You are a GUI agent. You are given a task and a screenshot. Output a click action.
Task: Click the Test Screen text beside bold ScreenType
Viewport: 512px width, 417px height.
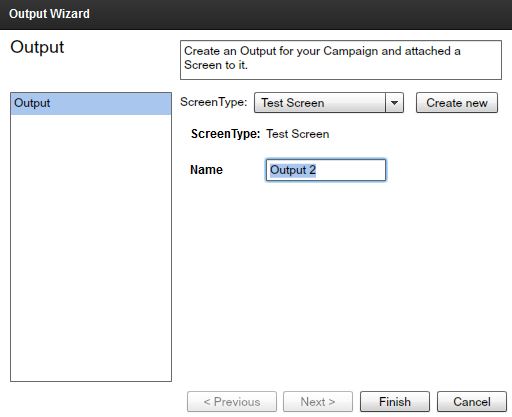pos(298,134)
